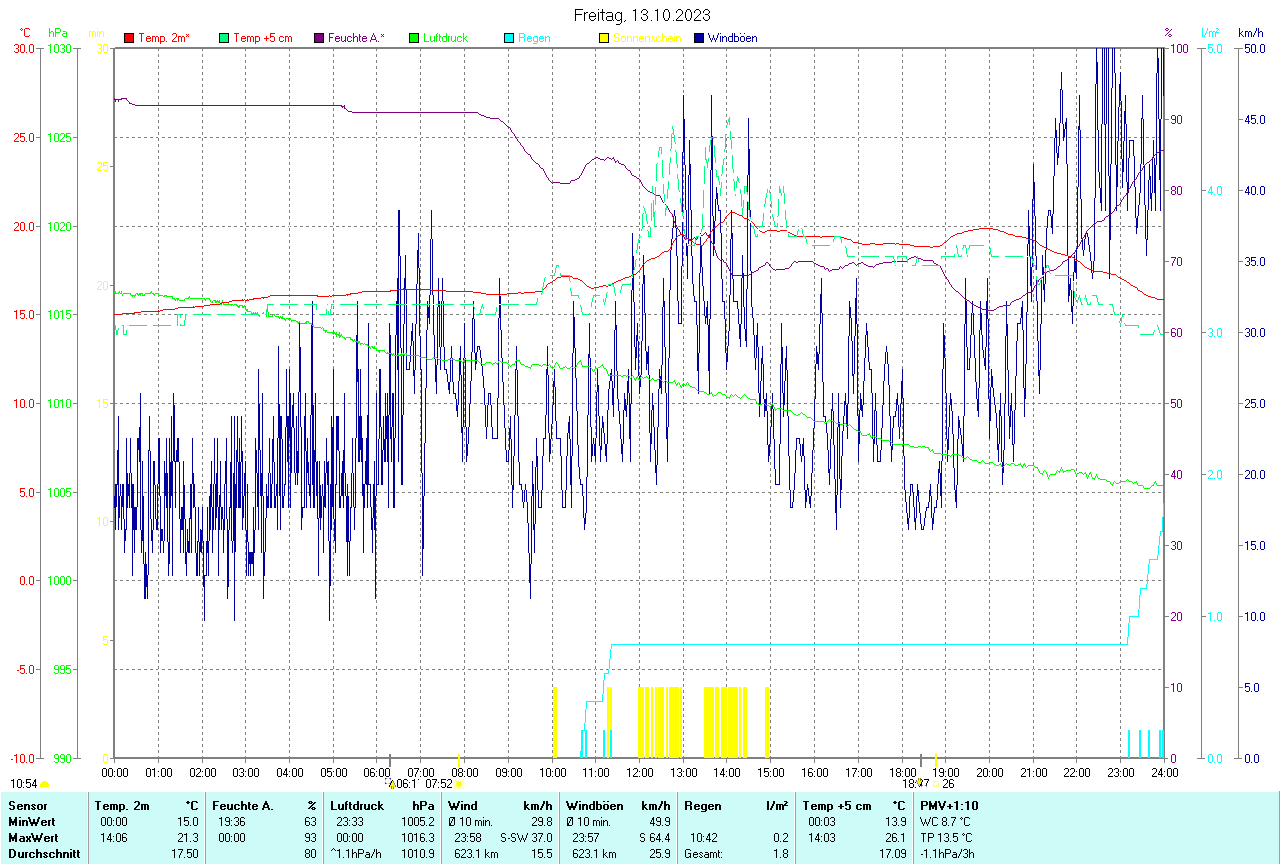Click the yellow Sonnenschein legend swatch
Image resolution: width=1280 pixels, height=864 pixels.
[x=604, y=38]
